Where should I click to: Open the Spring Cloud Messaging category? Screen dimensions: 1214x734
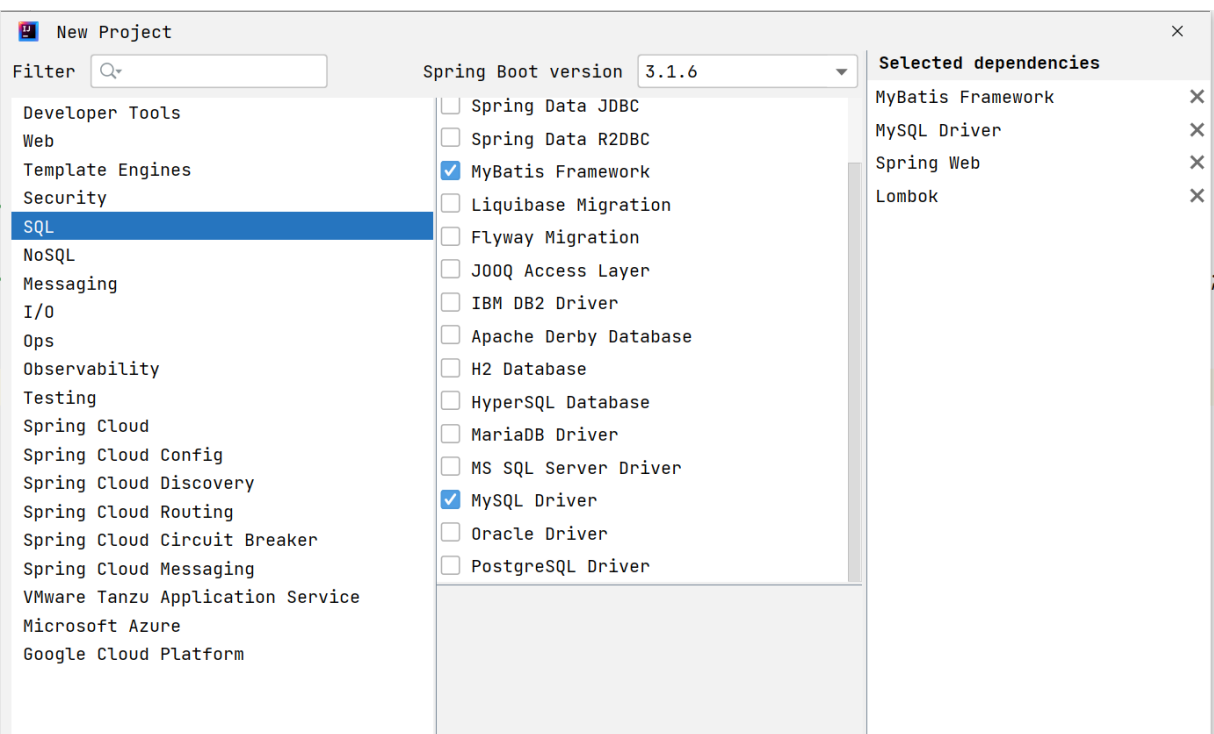pyautogui.click(x=222, y=569)
